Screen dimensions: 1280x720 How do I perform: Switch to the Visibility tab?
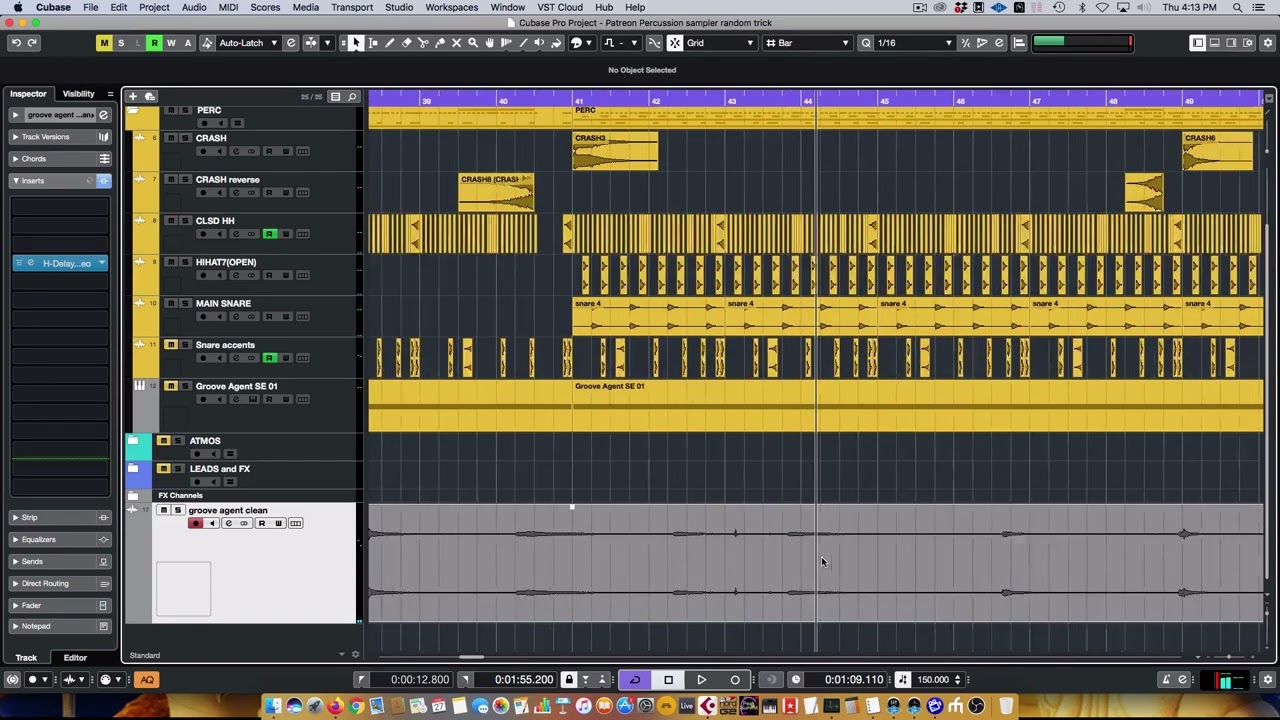point(78,94)
